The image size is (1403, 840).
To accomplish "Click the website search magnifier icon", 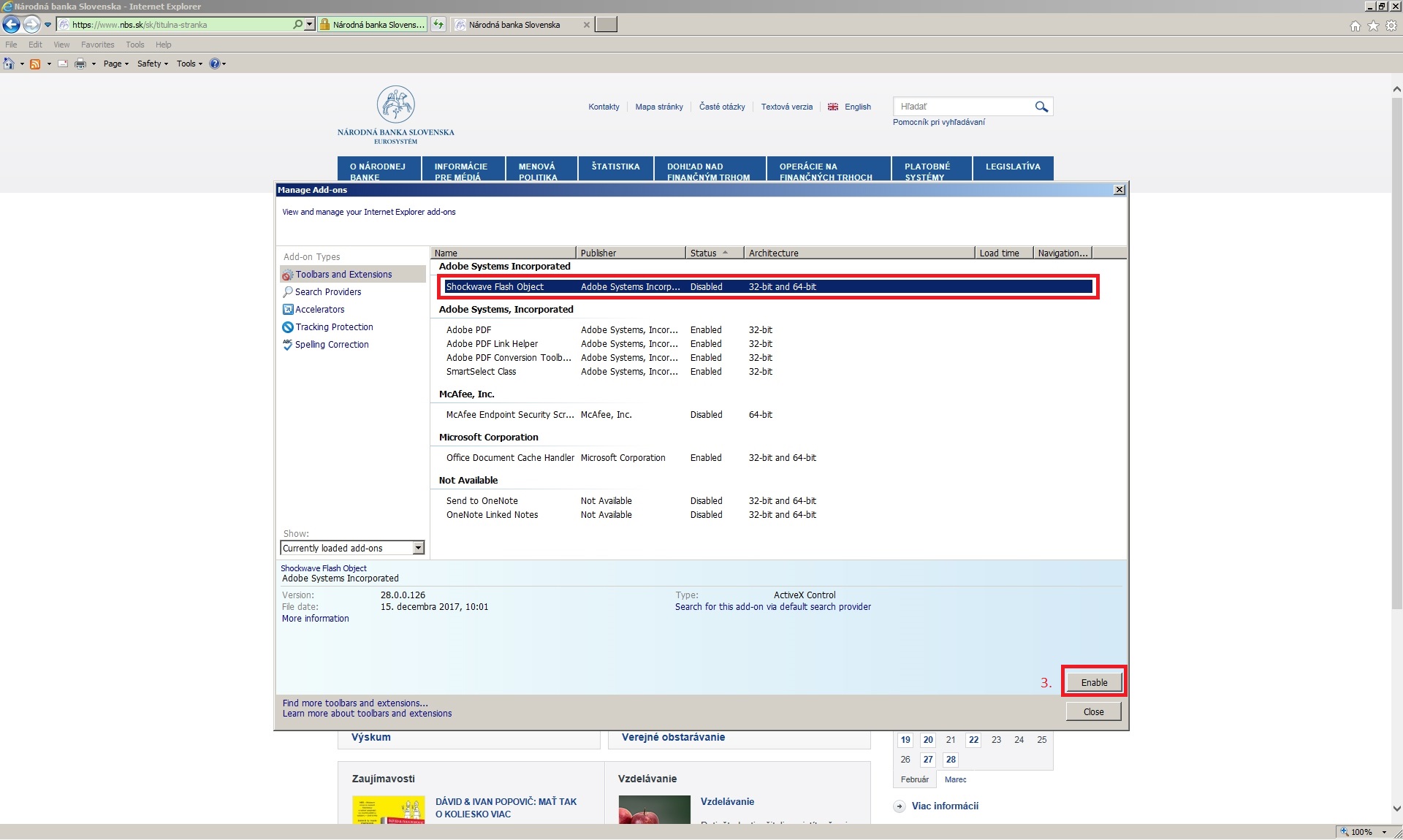I will (1041, 107).
